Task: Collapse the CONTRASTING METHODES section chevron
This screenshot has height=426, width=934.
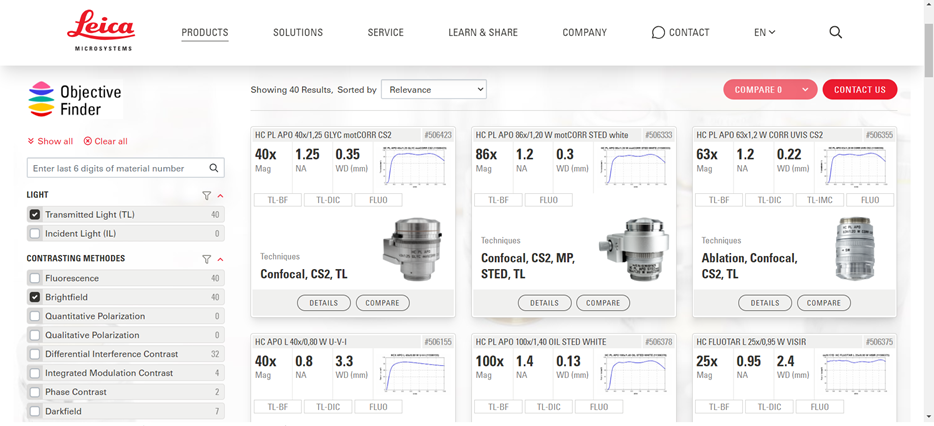Action: pyautogui.click(x=220, y=259)
